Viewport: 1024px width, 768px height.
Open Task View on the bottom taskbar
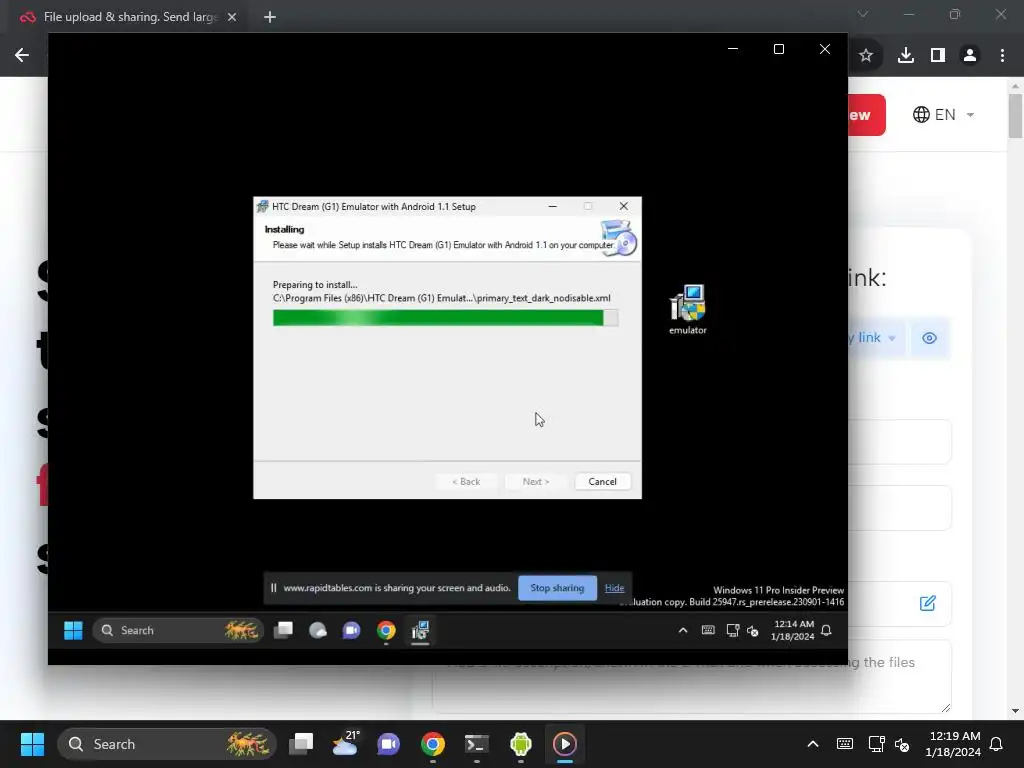(x=301, y=744)
